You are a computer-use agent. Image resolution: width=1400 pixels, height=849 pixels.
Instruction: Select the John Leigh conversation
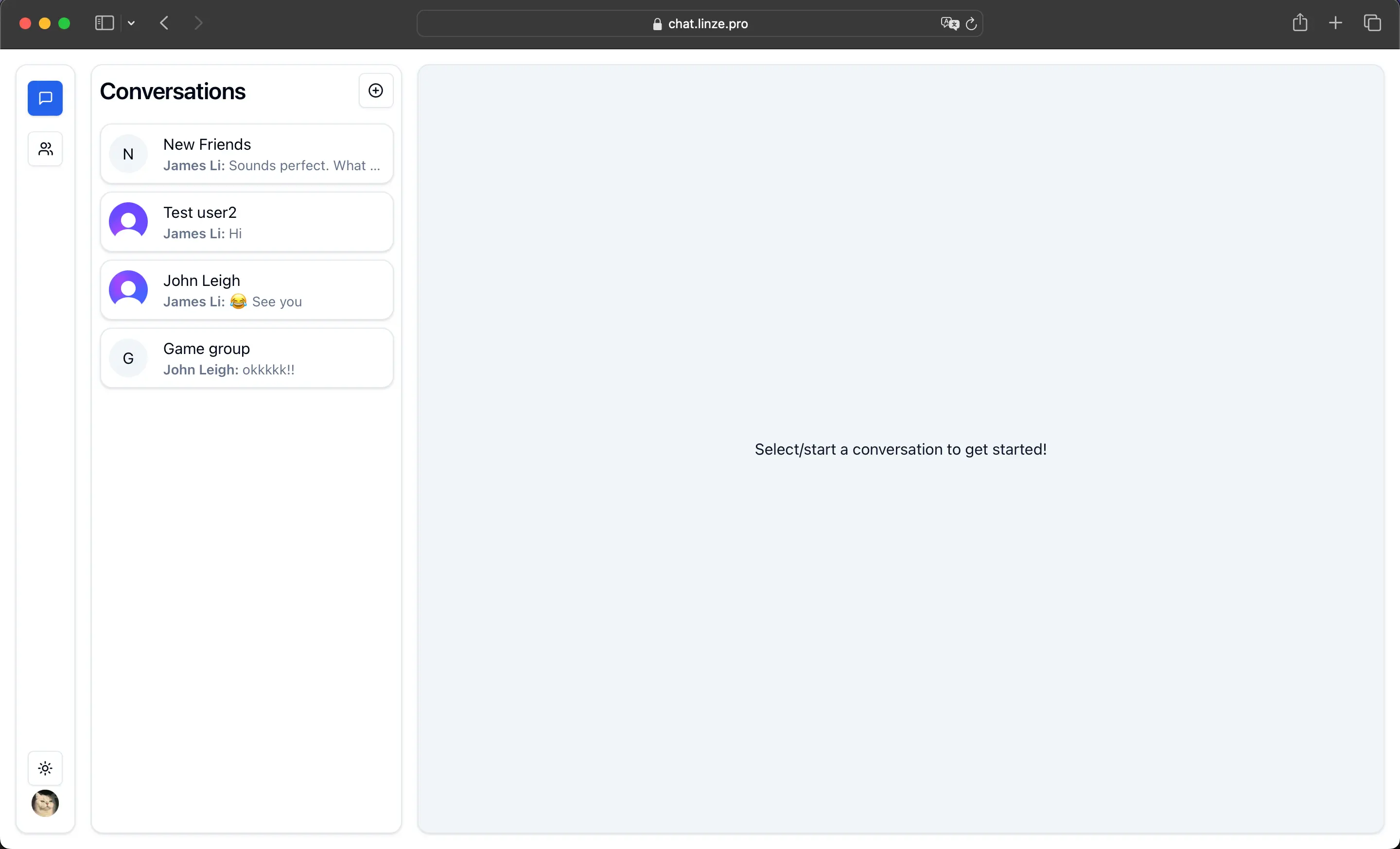[x=246, y=290]
